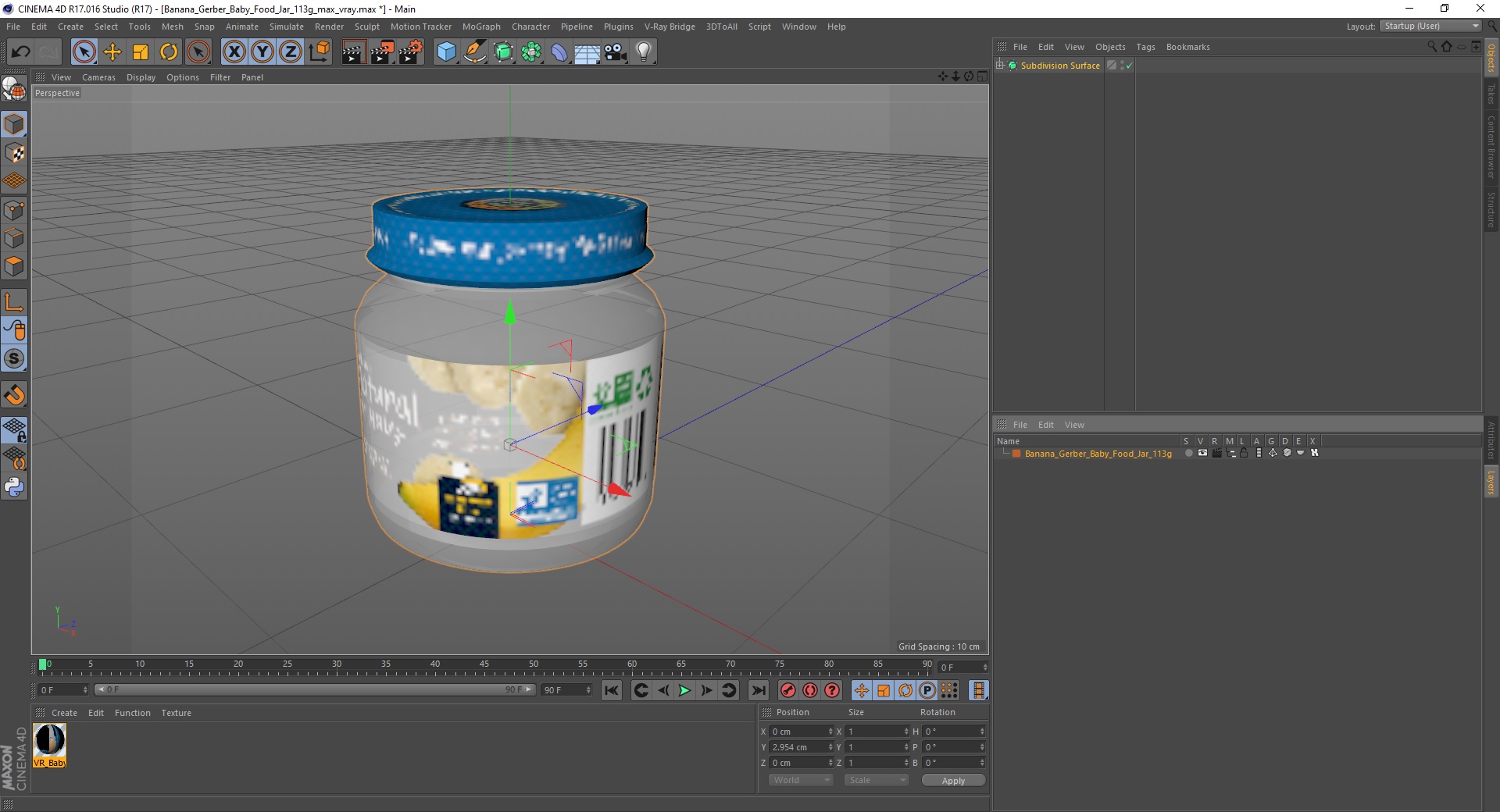Open Texture menu in material manager
This screenshot has width=1500, height=812.
click(x=176, y=713)
